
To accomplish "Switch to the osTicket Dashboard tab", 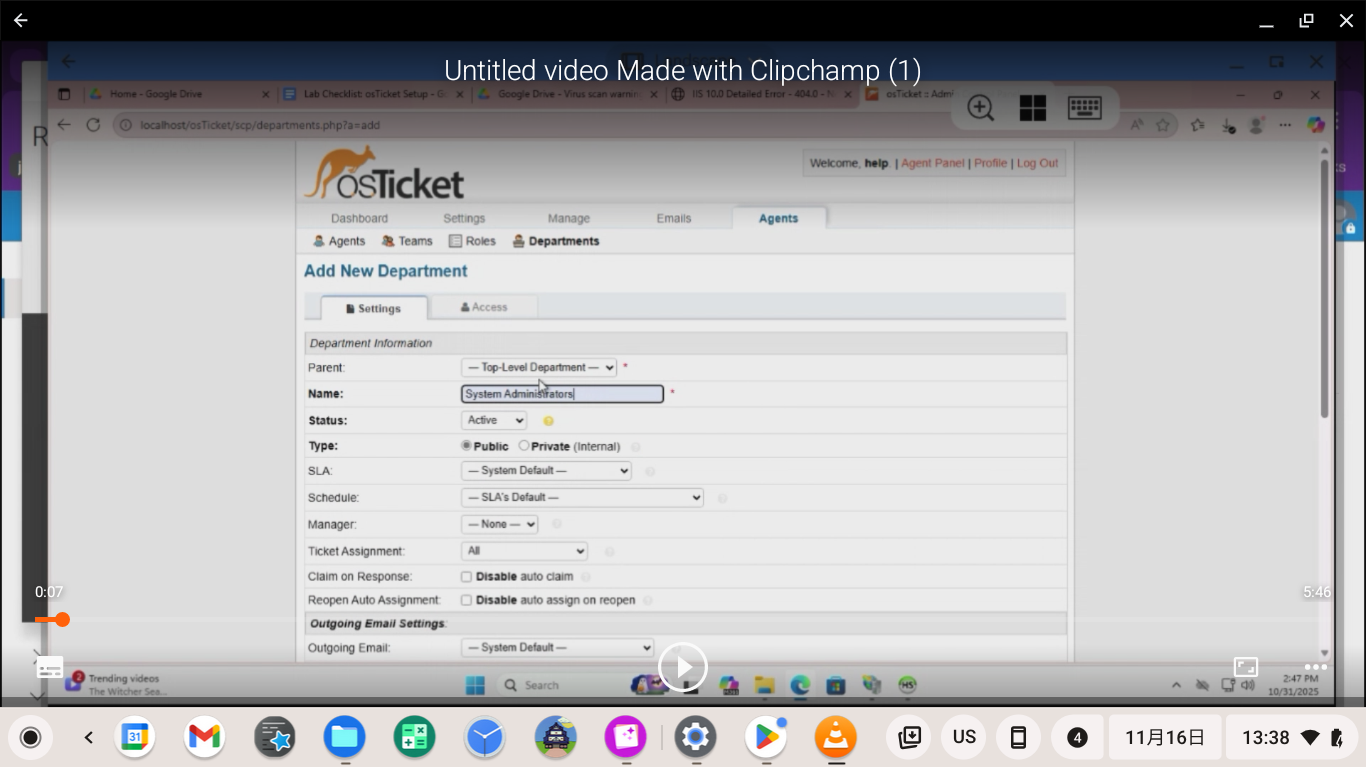I will (x=359, y=218).
